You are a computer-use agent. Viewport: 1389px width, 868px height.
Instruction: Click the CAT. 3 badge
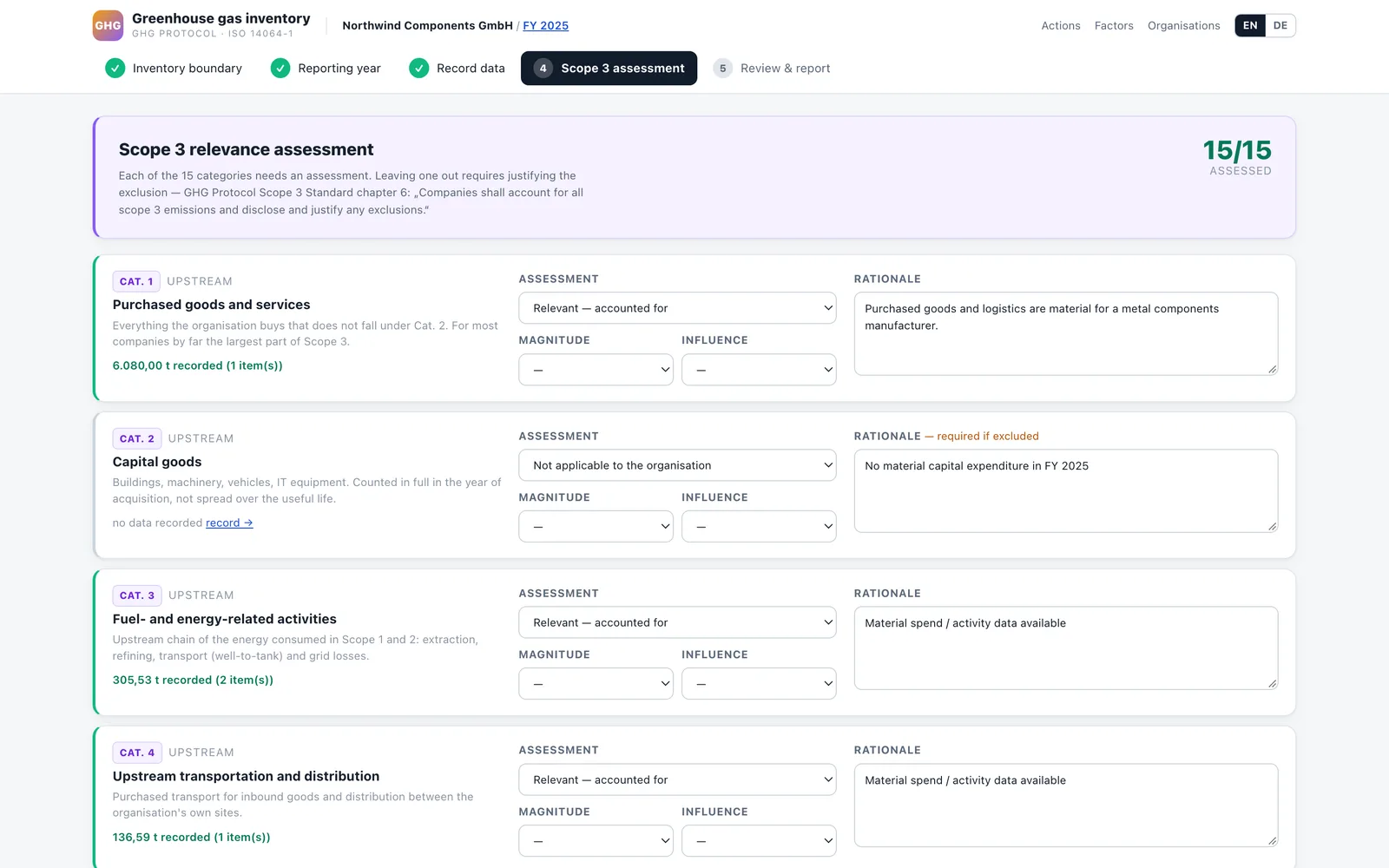coord(137,595)
